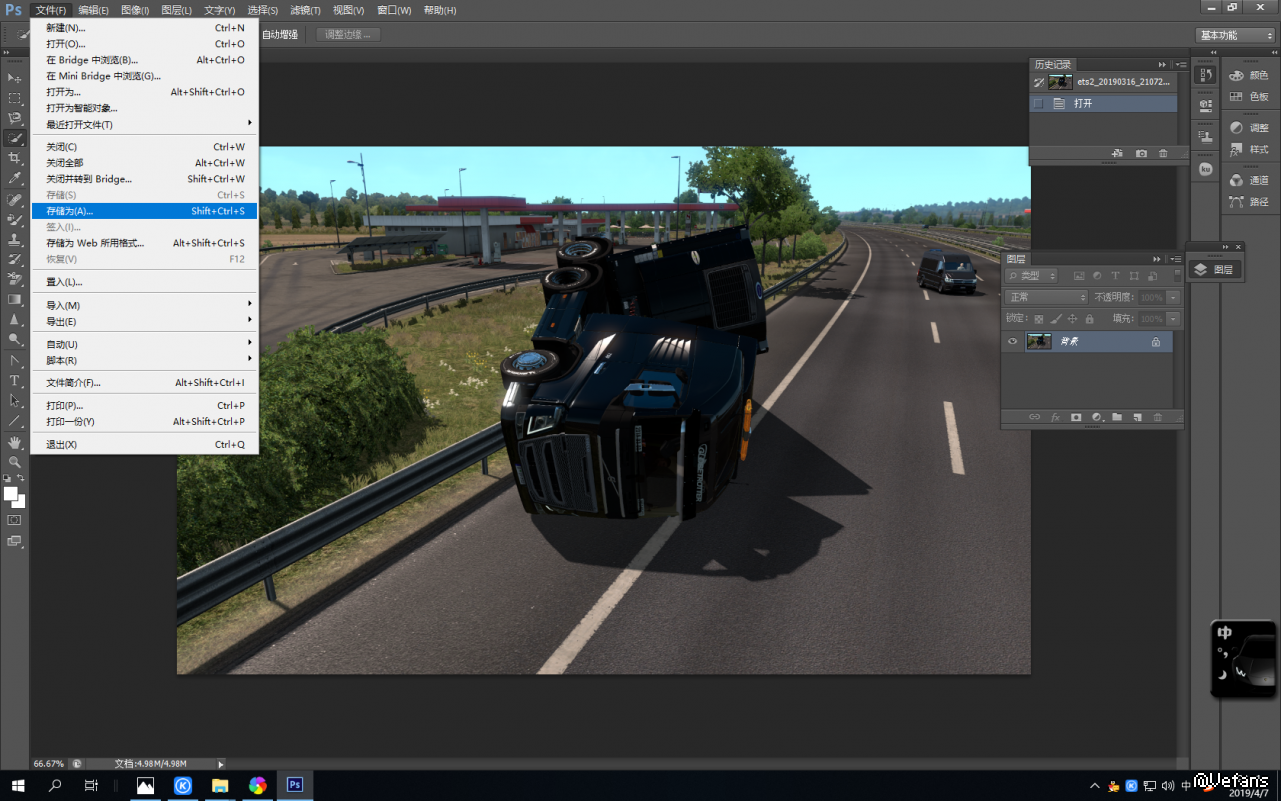Select the Rectangular Marquee tool
This screenshot has width=1281, height=801.
(14, 98)
